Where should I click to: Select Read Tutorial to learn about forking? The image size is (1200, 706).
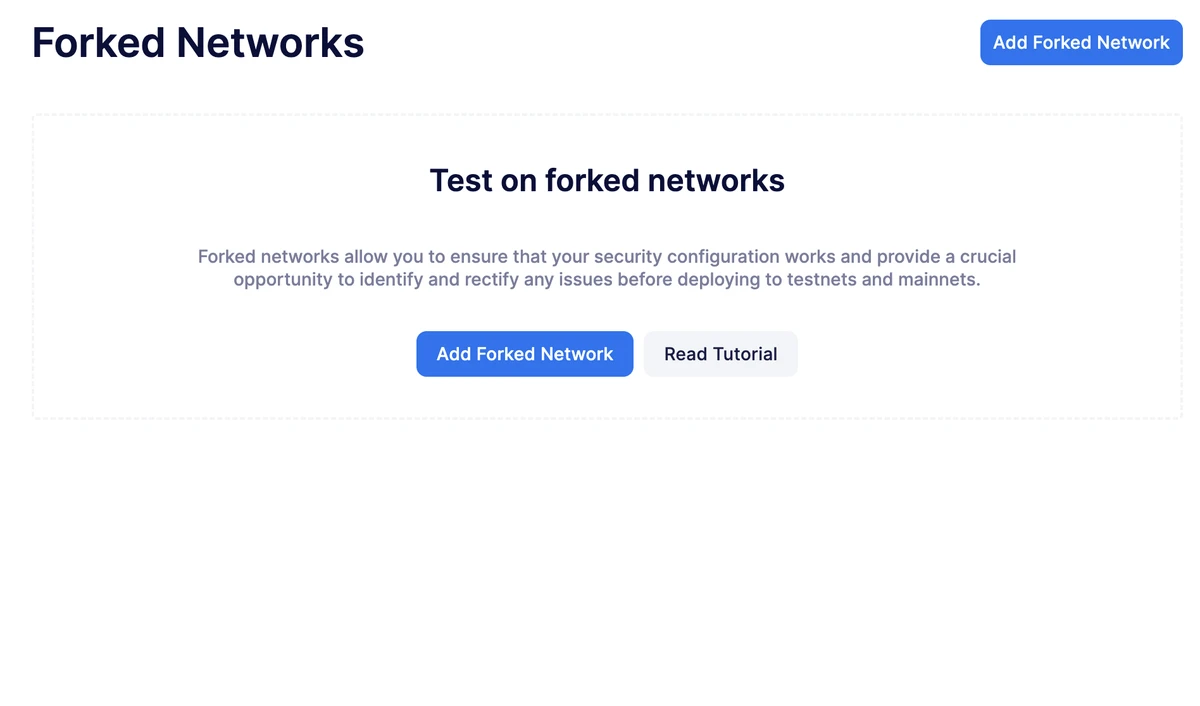click(720, 353)
